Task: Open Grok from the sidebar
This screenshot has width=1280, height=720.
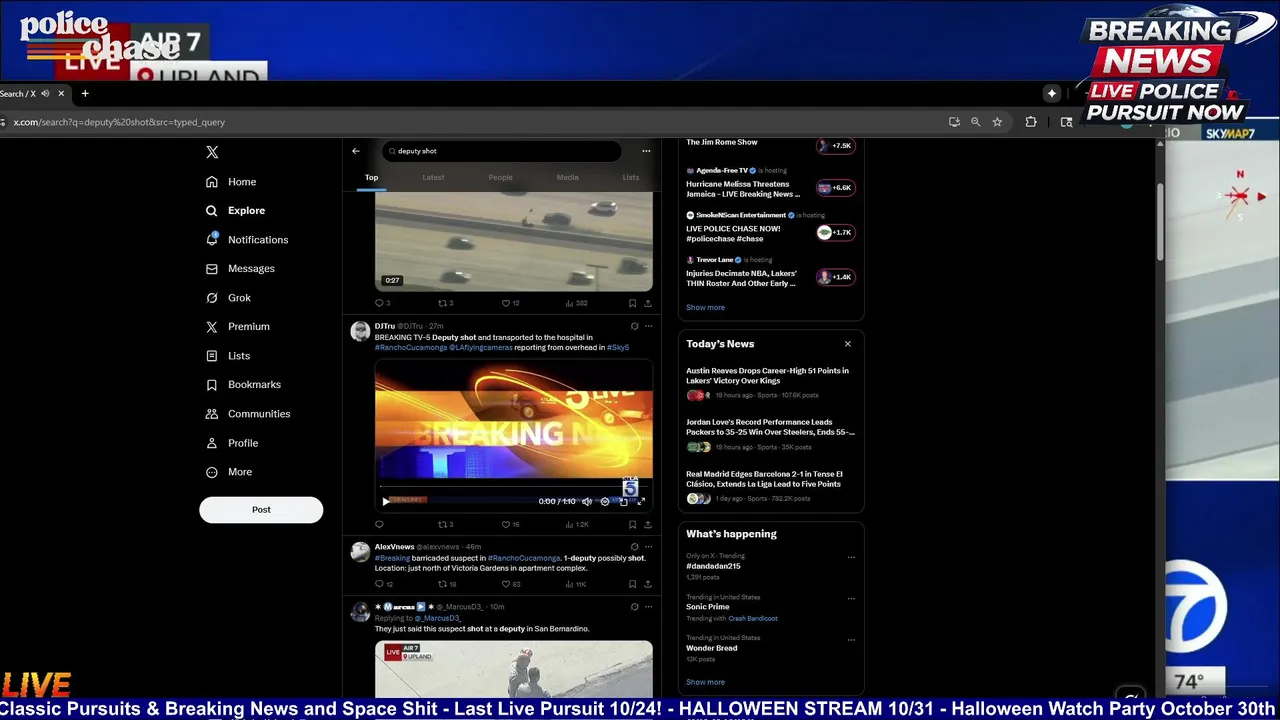Action: pos(228,298)
